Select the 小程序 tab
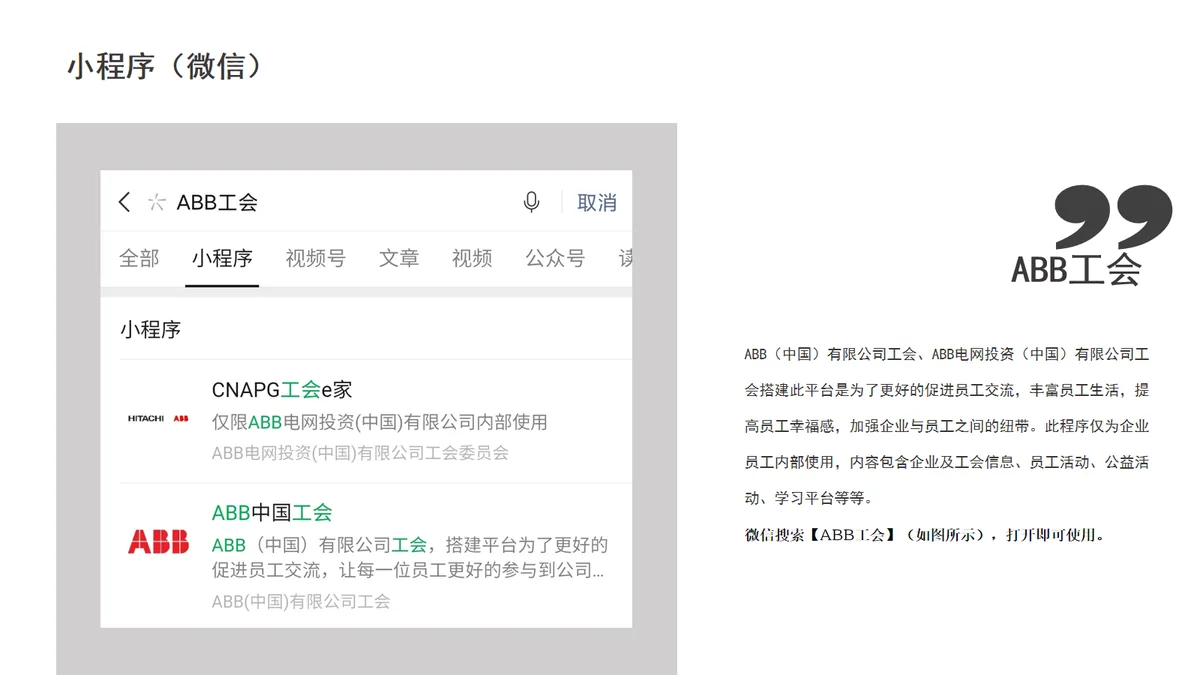This screenshot has width=1200, height=675. click(222, 258)
